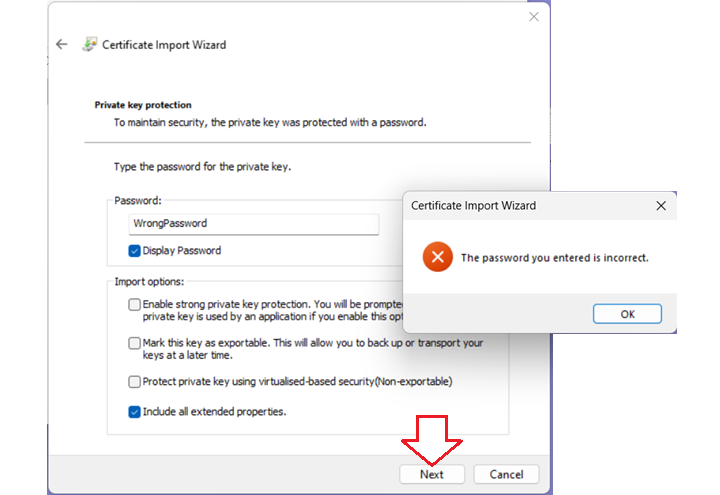Check Mark this key as exportable
Viewport: 720px width, 495px height.
point(135,343)
